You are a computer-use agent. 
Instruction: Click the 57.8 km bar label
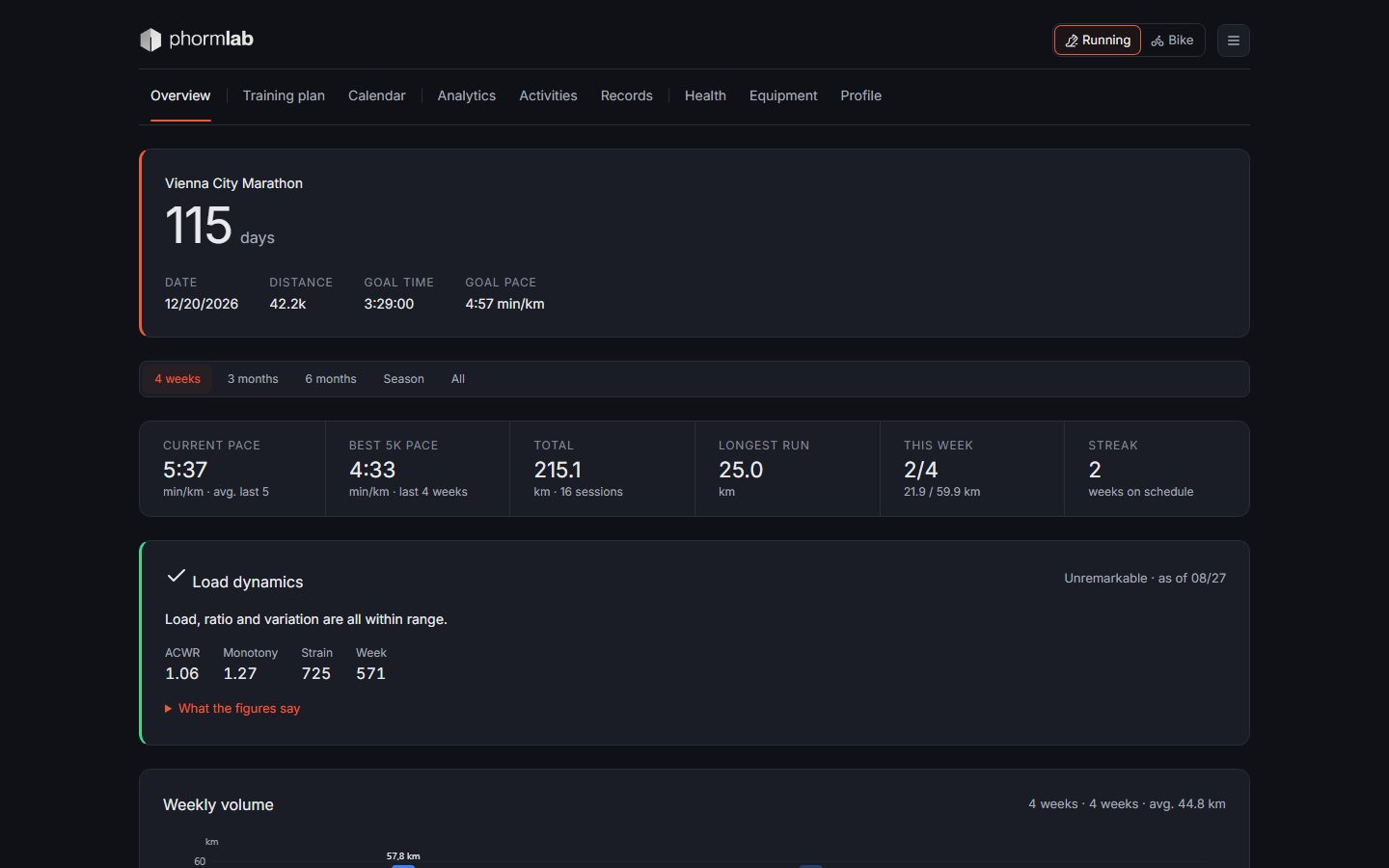tap(403, 855)
